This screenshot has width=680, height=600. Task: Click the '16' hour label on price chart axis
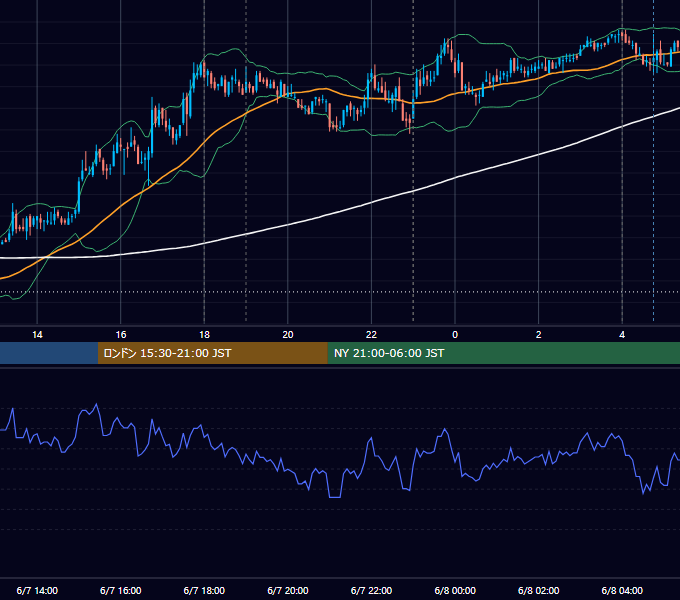(121, 335)
